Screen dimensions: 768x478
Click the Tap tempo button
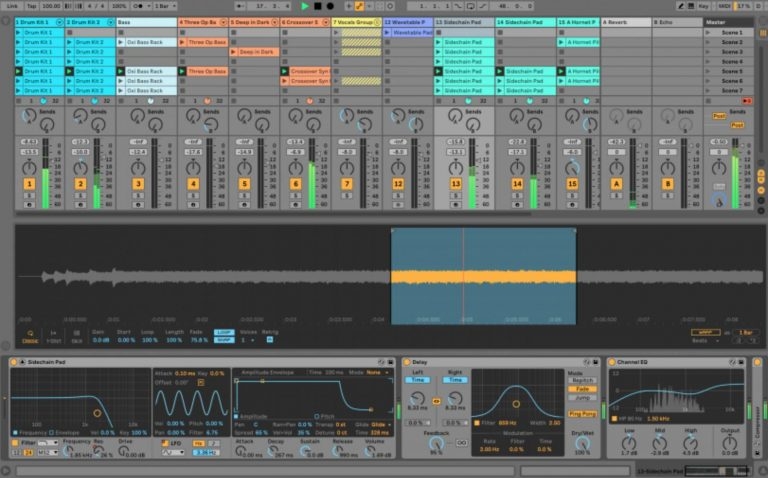click(32, 6)
